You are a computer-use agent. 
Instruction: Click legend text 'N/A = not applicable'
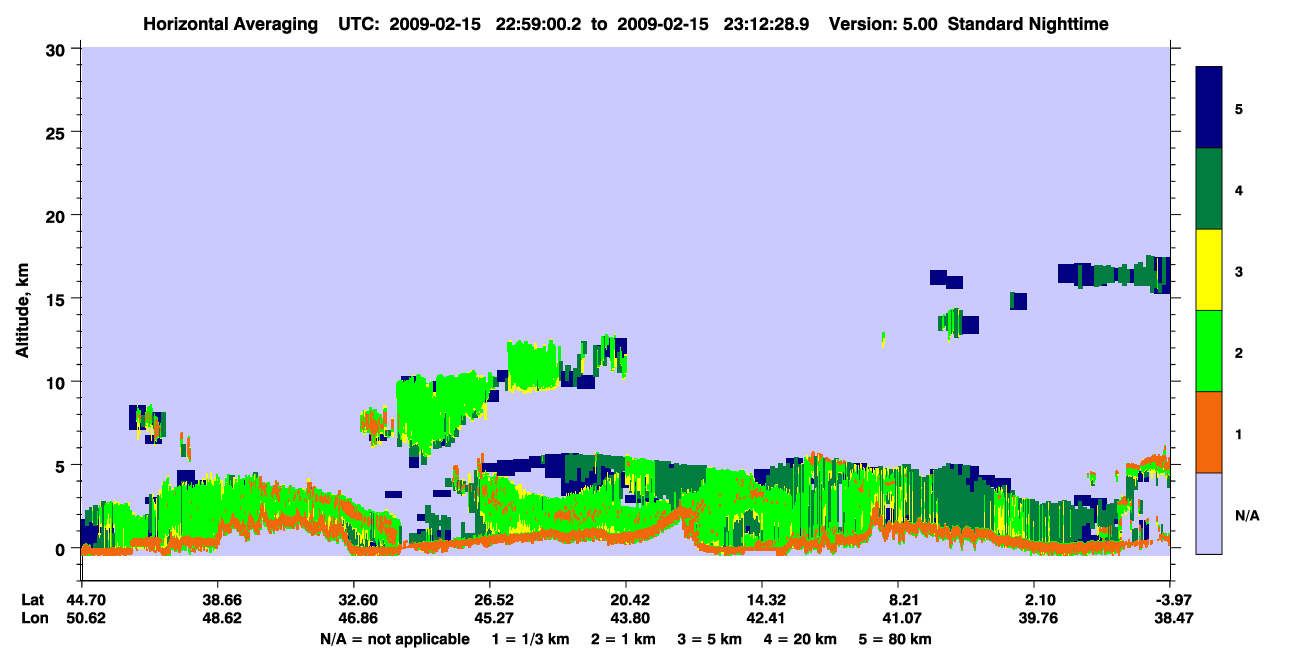click(394, 639)
